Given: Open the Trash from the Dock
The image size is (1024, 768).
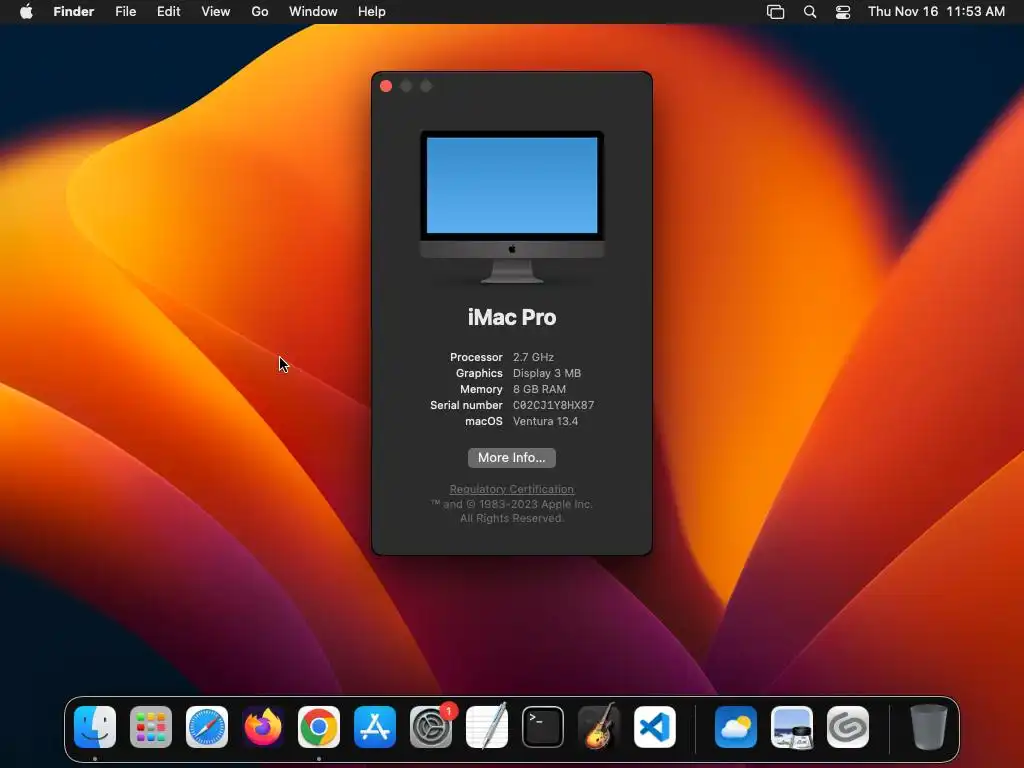Looking at the screenshot, I should tap(929, 727).
